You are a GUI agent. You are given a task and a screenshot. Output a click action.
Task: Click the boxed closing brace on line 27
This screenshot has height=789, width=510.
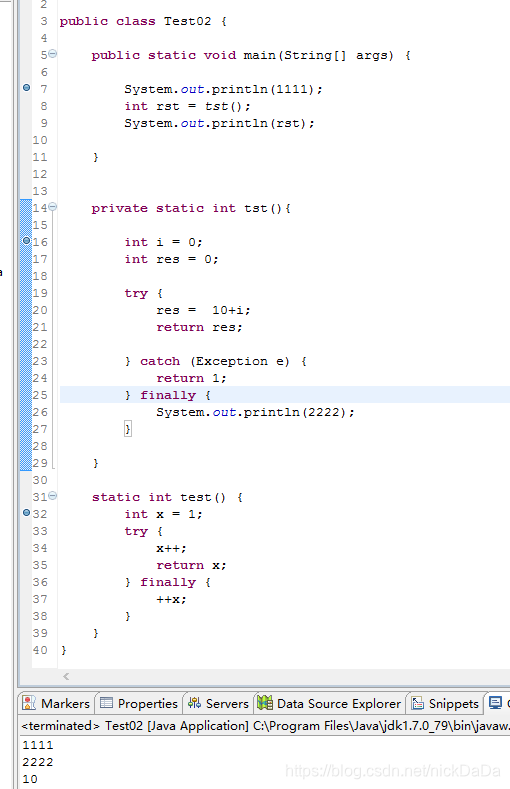coord(128,429)
